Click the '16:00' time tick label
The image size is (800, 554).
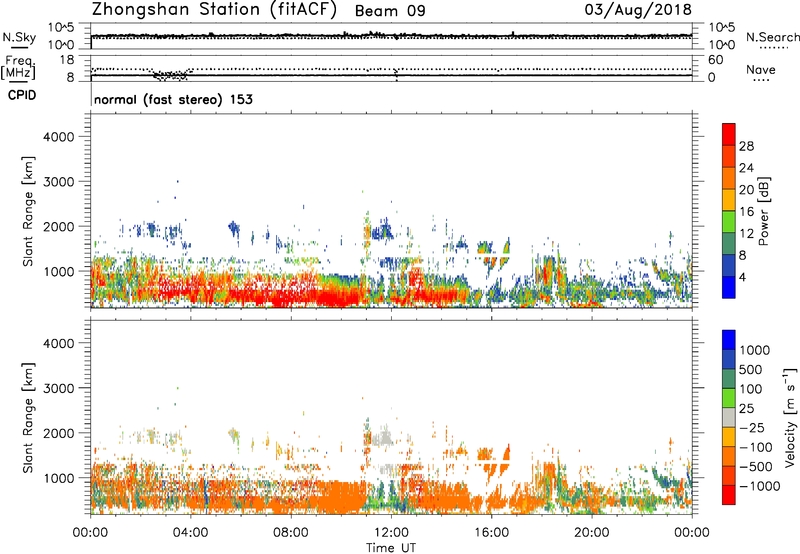[491, 533]
